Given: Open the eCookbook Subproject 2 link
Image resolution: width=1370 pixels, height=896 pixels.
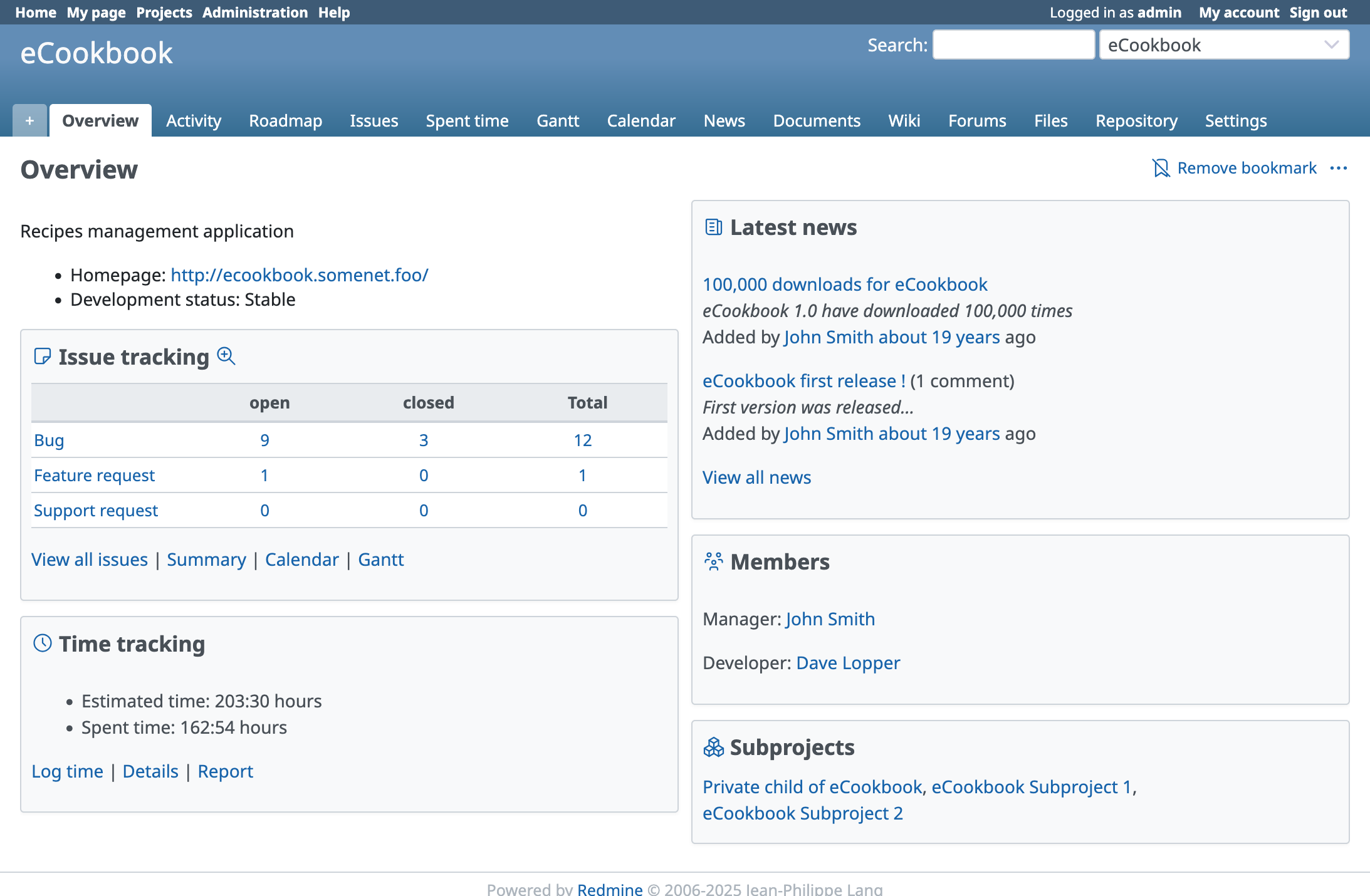Looking at the screenshot, I should [802, 813].
